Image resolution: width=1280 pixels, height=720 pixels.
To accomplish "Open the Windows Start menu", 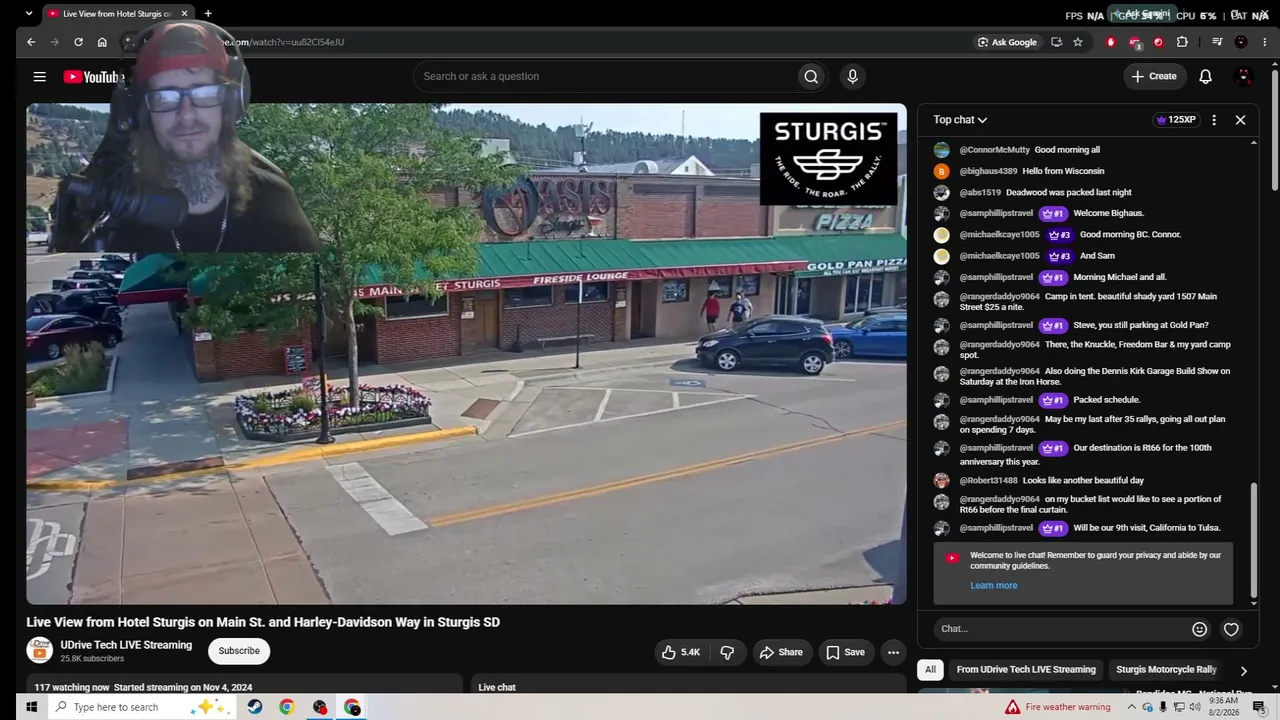I will 31,707.
